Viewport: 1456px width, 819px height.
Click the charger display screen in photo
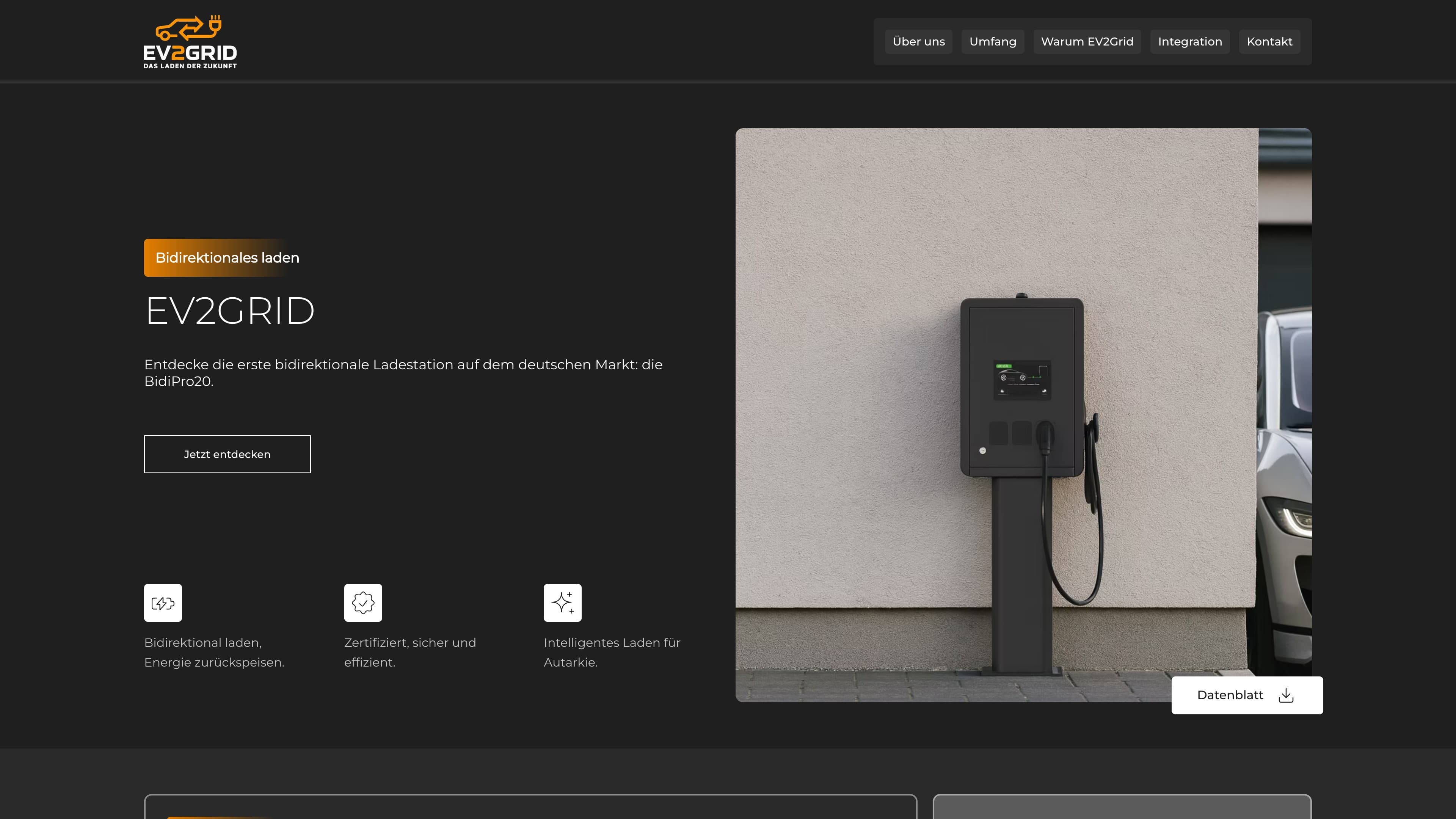coord(1022,380)
